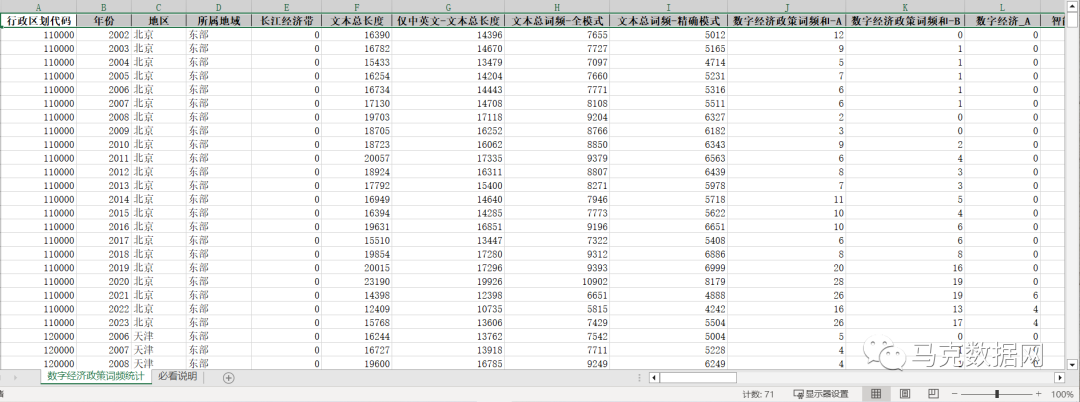
Task: Click the 100% zoom level
Action: 1063,394
